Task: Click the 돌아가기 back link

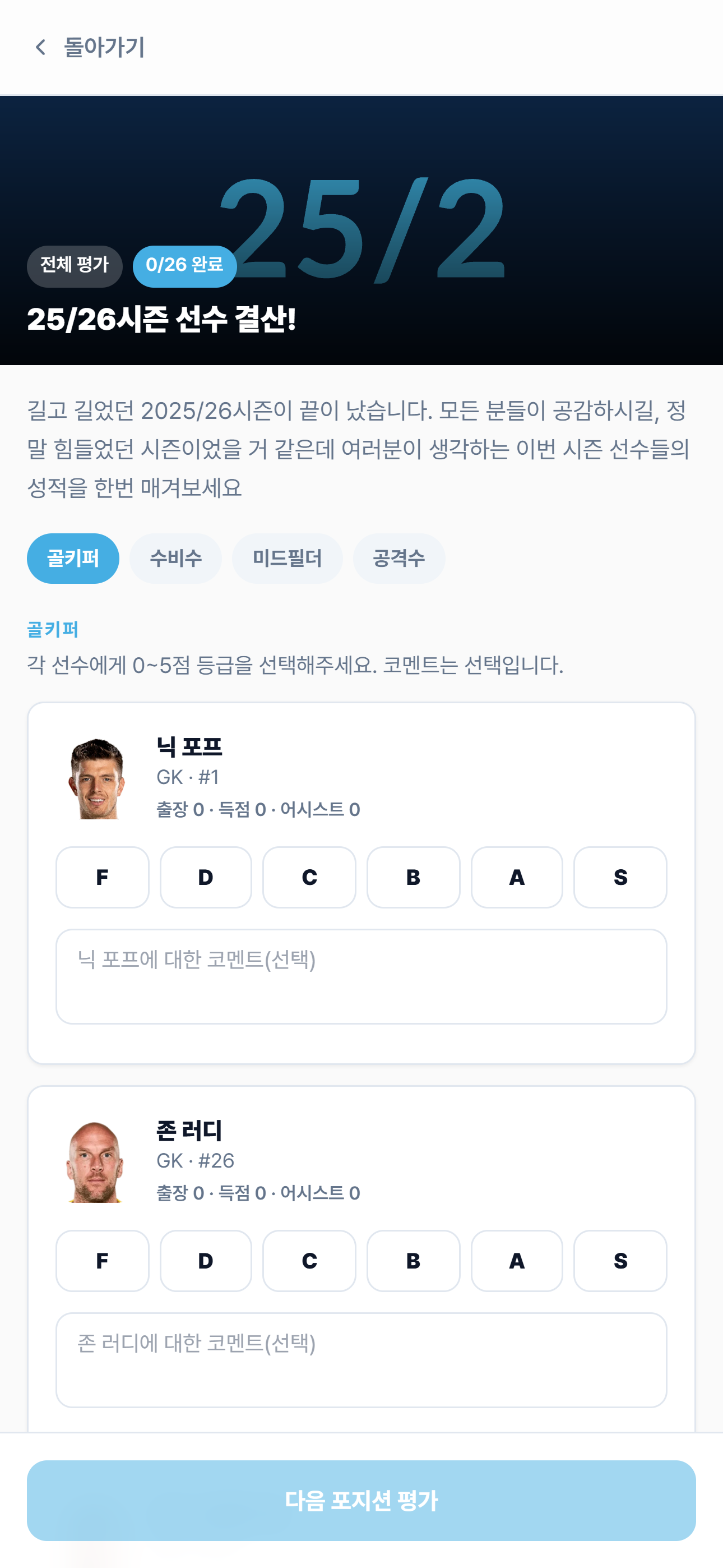Action: (x=89, y=48)
